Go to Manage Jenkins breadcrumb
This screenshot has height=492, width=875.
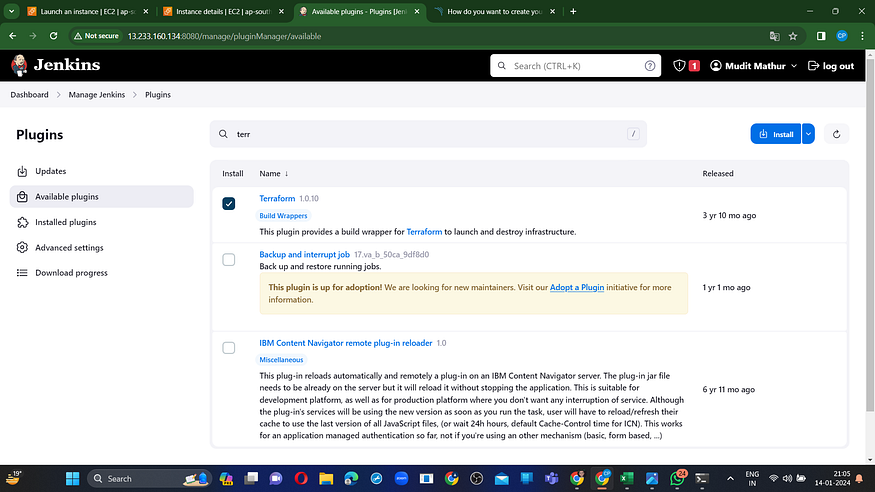point(97,95)
